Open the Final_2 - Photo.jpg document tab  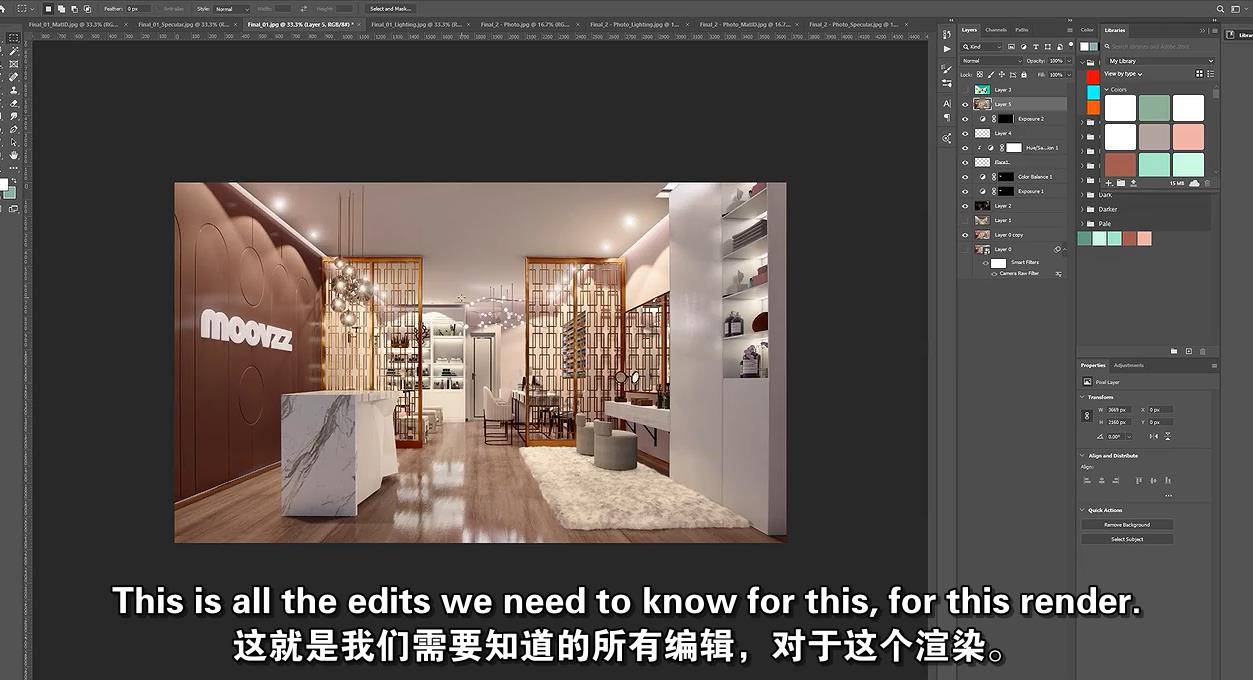pyautogui.click(x=527, y=24)
